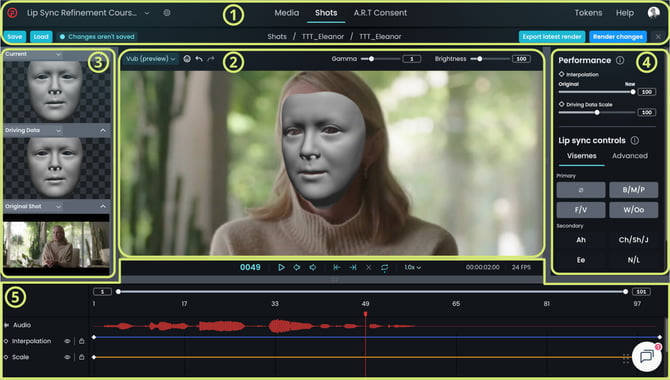Image resolution: width=670 pixels, height=380 pixels.
Task: Apply the N/L secondary viseme
Action: click(x=634, y=260)
